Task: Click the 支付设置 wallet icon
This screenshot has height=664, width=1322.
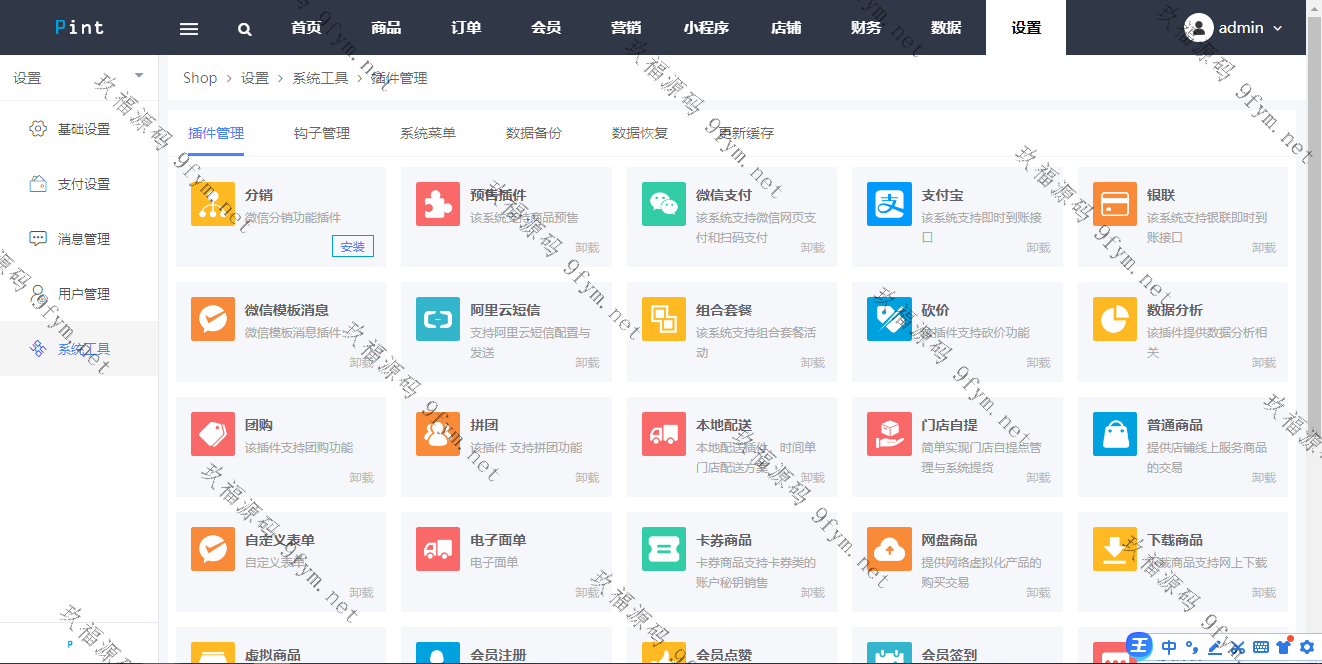Action: [x=38, y=184]
